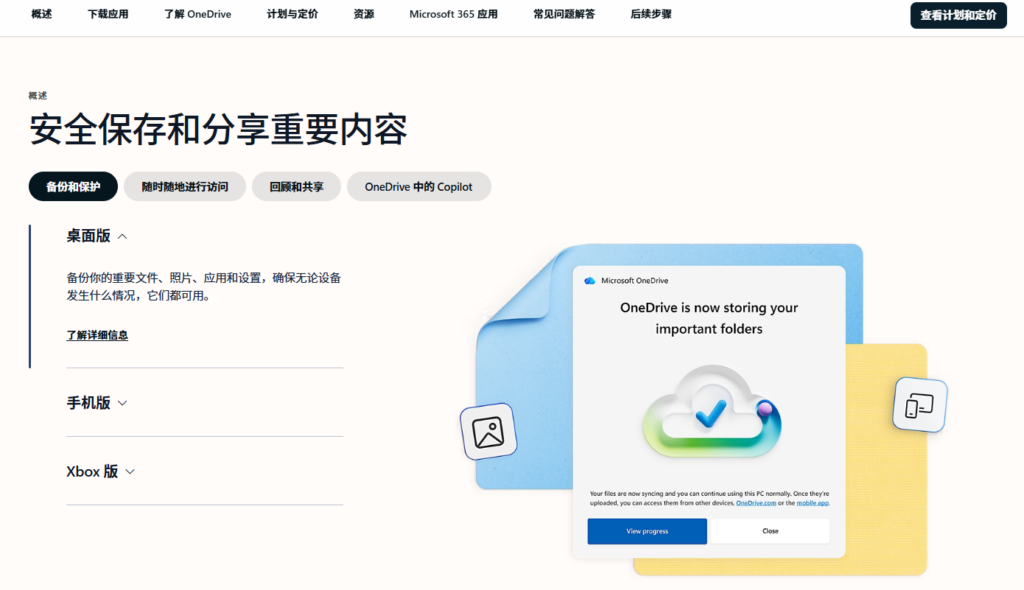Open Microsoft 365 应用 nav item
Screen dimensions: 1024x590
point(453,14)
